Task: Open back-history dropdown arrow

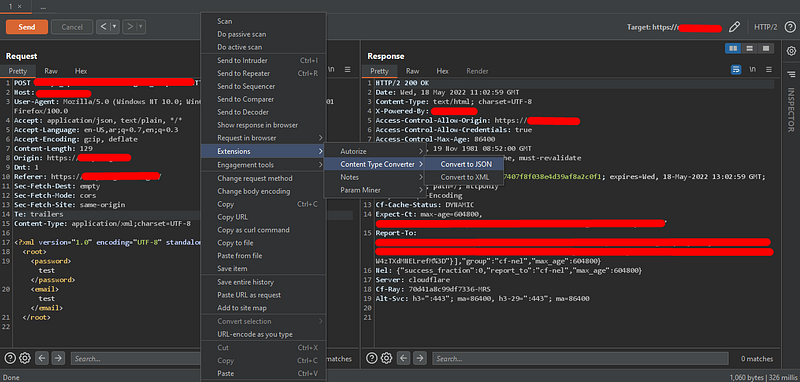Action: [x=115, y=27]
